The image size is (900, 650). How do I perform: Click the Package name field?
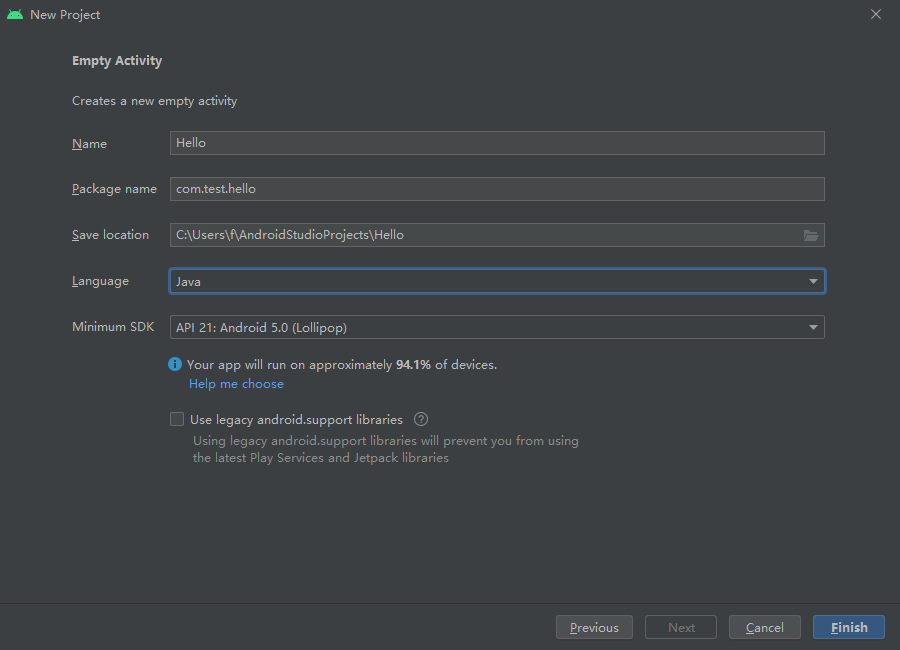point(497,189)
